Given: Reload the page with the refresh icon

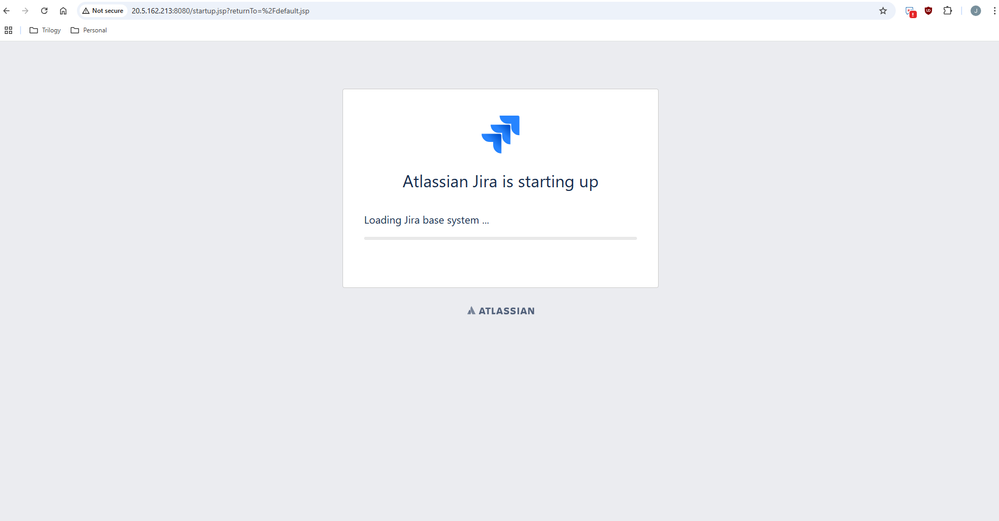Looking at the screenshot, I should (x=44, y=11).
